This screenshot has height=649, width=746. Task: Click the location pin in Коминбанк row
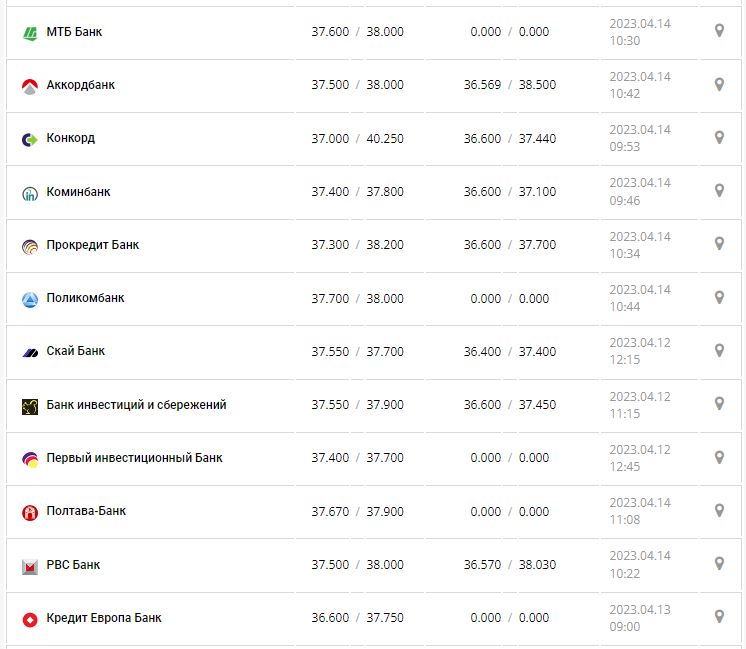(x=719, y=191)
